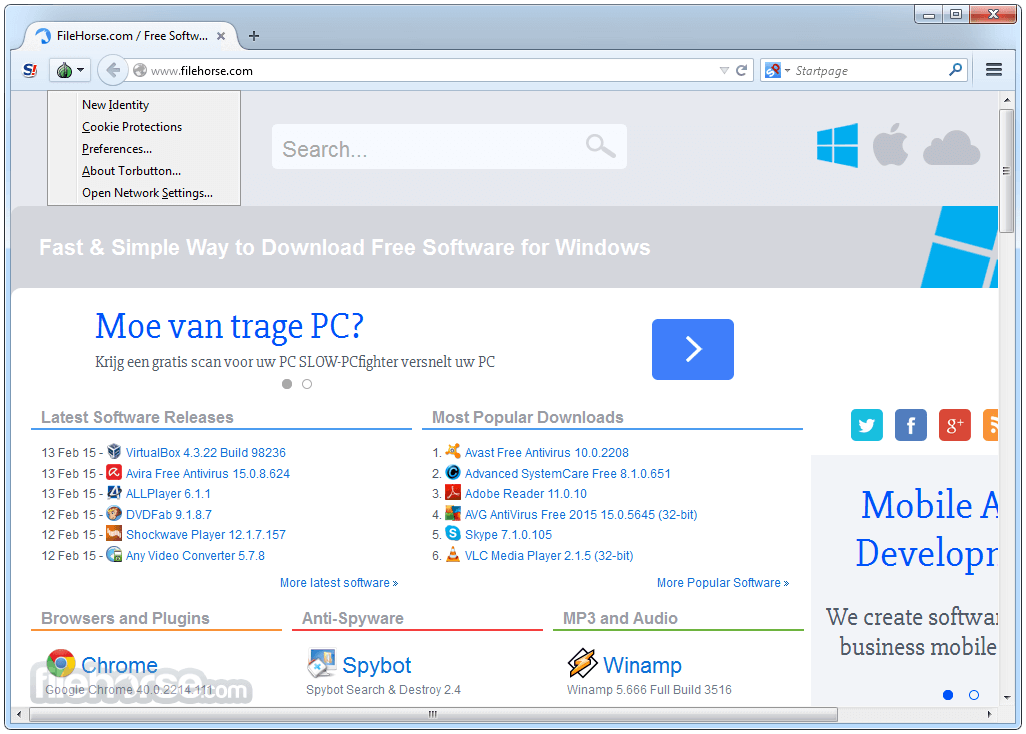
Task: Open VirtualBox 4.3.22 Build 98236 link
Action: point(205,453)
